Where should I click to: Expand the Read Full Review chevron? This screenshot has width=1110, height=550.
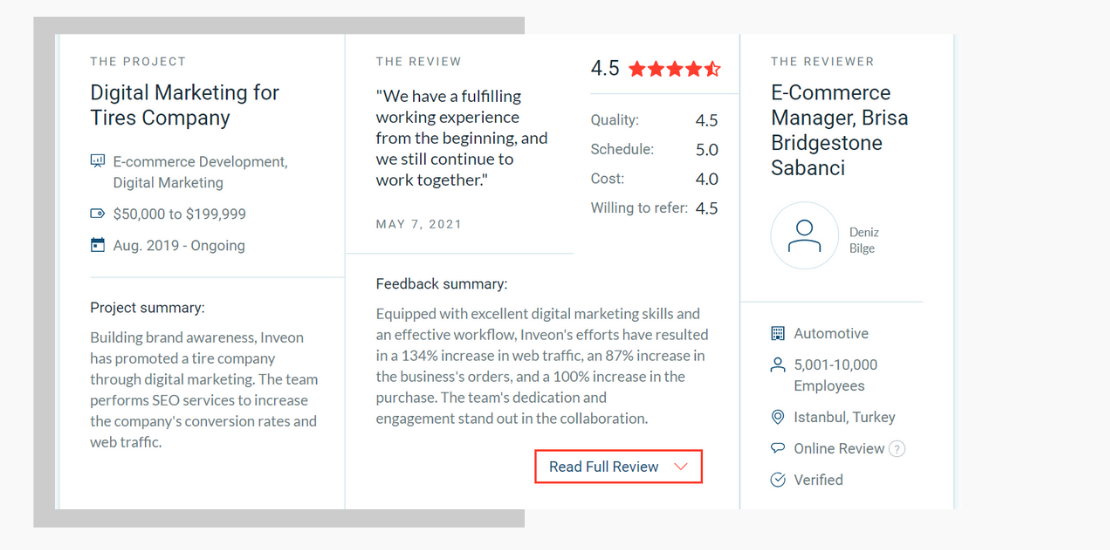(681, 466)
